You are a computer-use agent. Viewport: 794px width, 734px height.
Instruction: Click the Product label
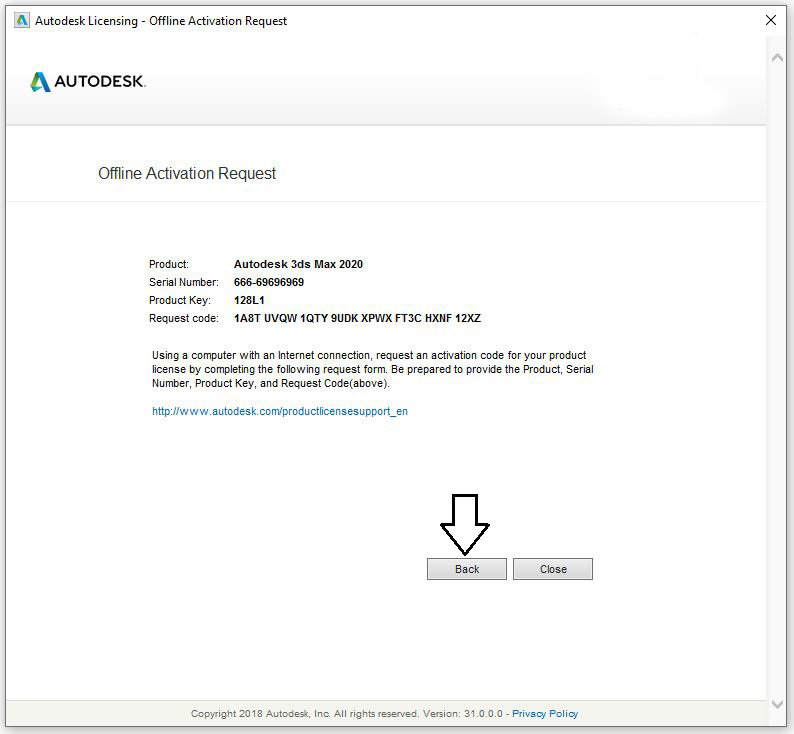click(x=169, y=264)
